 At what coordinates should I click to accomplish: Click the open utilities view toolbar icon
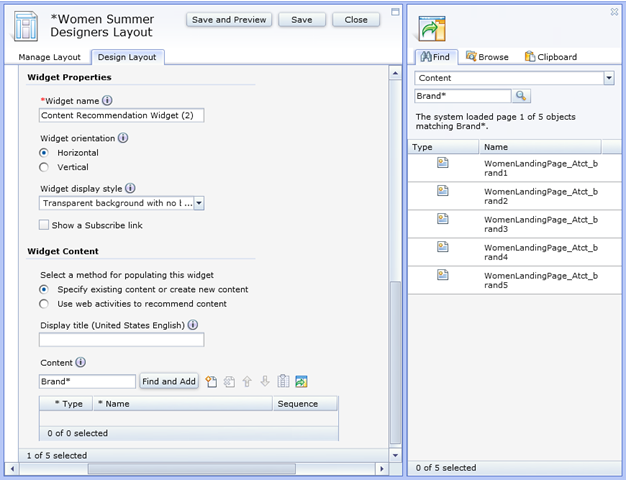(301, 382)
